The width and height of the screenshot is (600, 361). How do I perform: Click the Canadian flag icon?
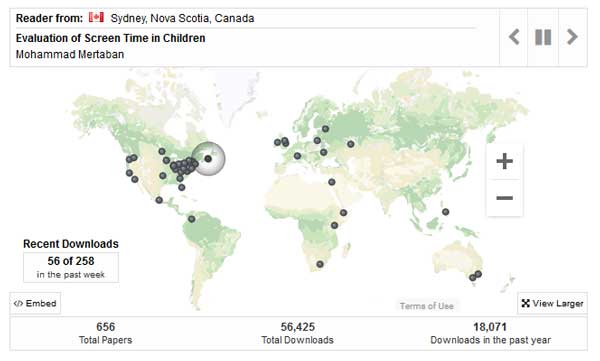pyautogui.click(x=96, y=18)
